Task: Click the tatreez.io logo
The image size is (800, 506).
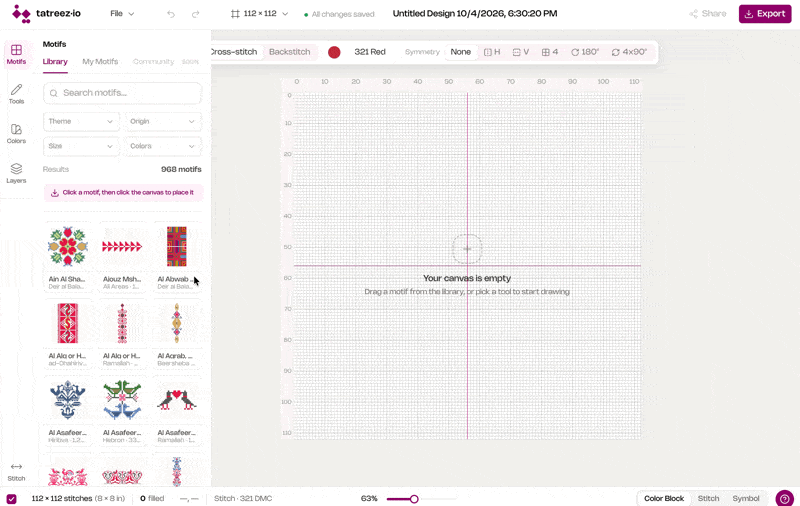Action: point(46,14)
